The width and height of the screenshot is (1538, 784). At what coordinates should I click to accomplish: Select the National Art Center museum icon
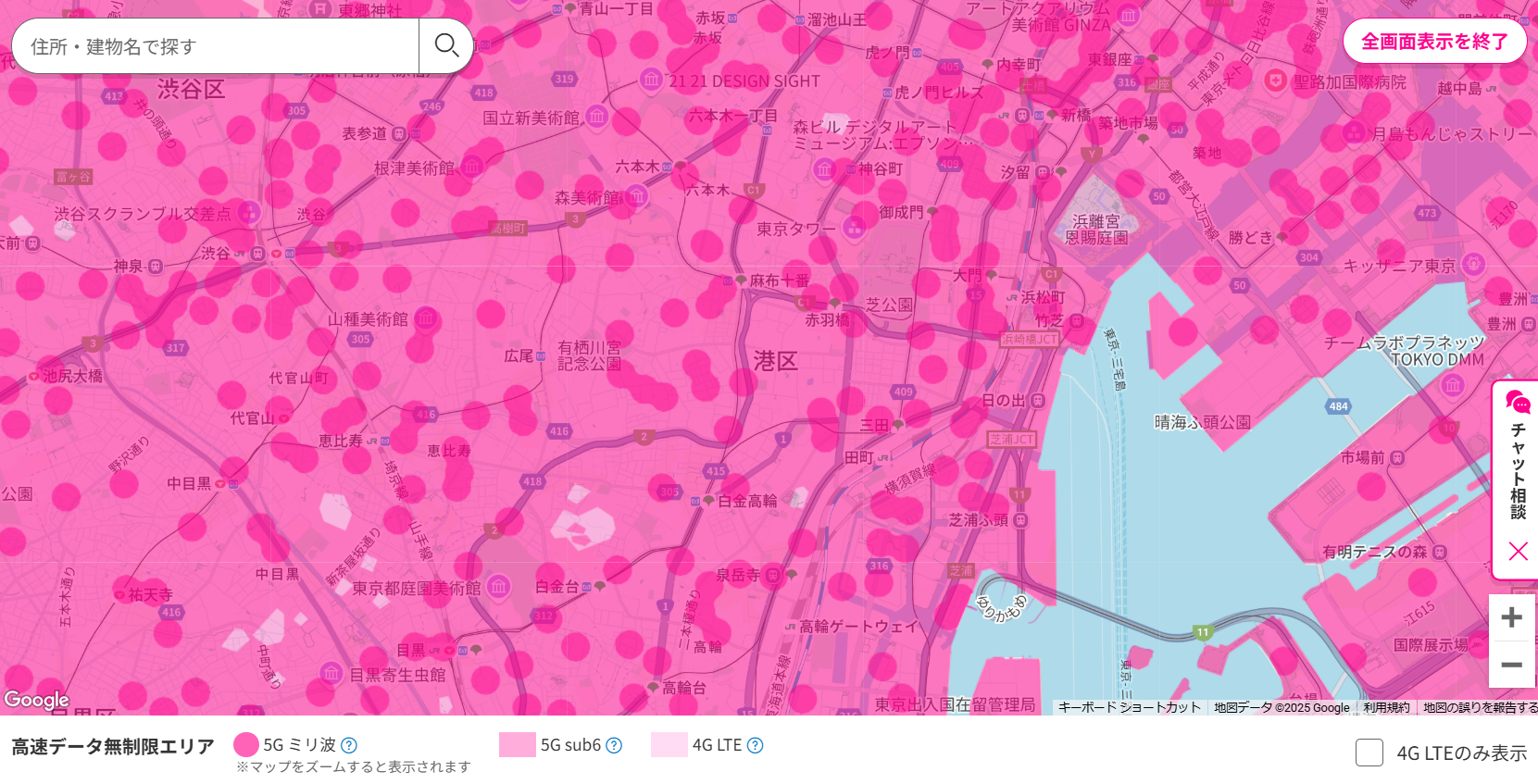point(597,117)
